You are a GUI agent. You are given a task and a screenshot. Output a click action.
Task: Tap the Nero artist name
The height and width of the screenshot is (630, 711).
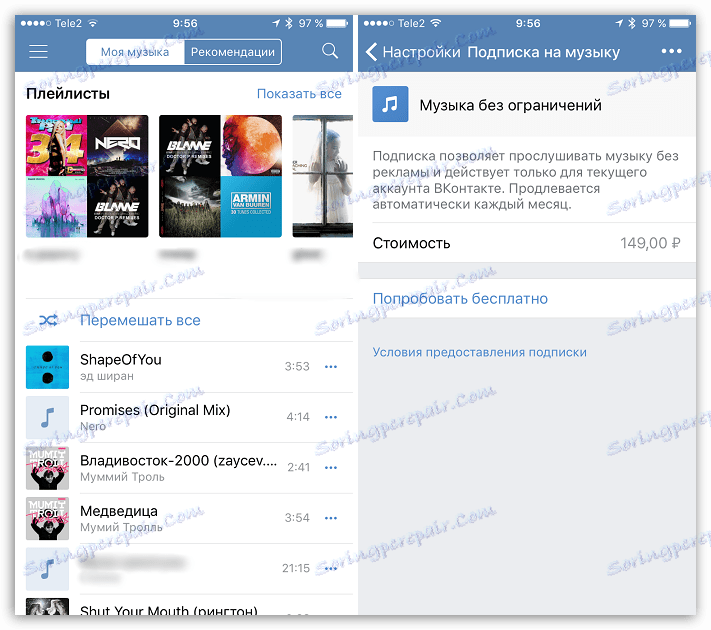tap(93, 426)
